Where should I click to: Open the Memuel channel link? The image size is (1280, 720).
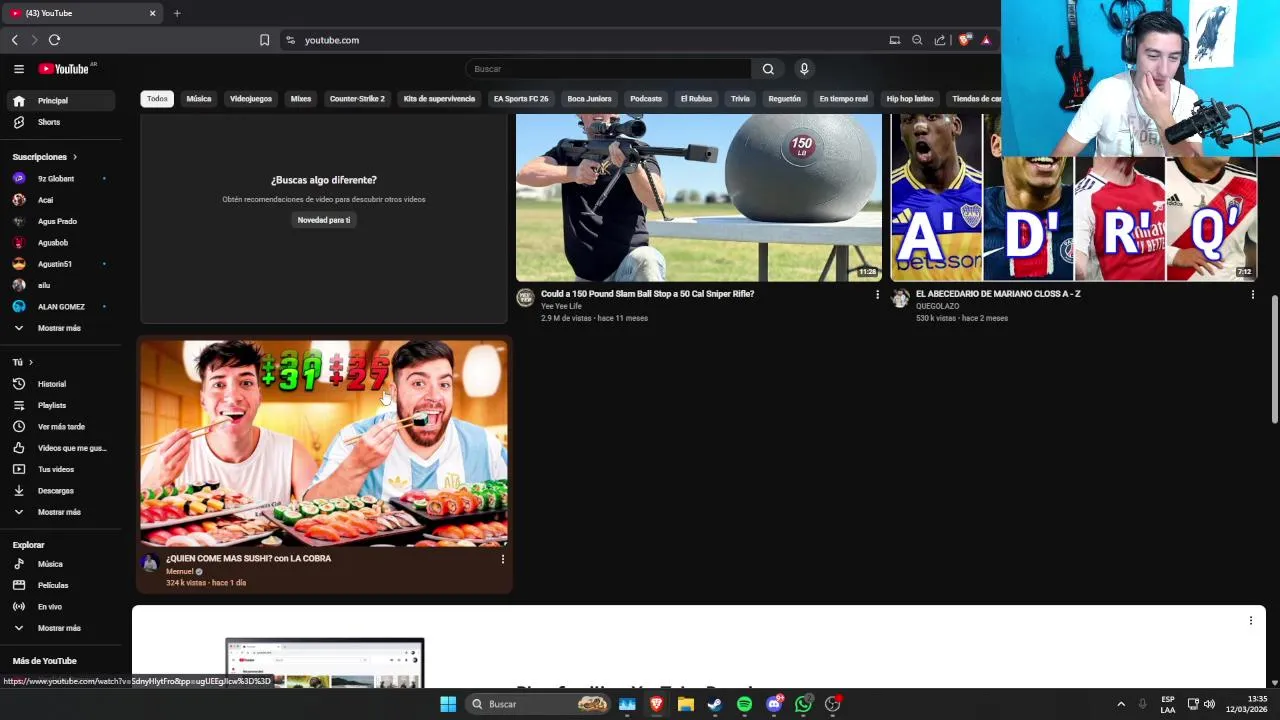(180, 571)
